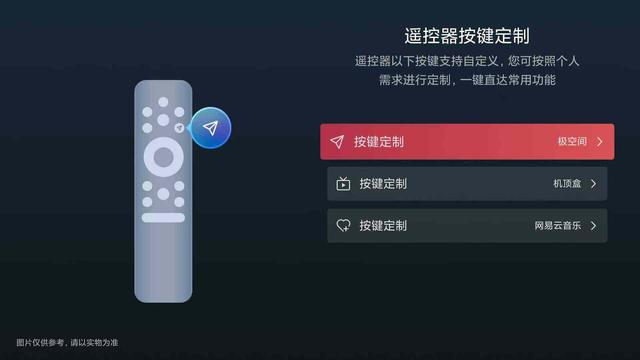The image size is (640, 360).
Task: Select the 按键定制 row for 机顶盒
Action: pyautogui.click(x=467, y=184)
